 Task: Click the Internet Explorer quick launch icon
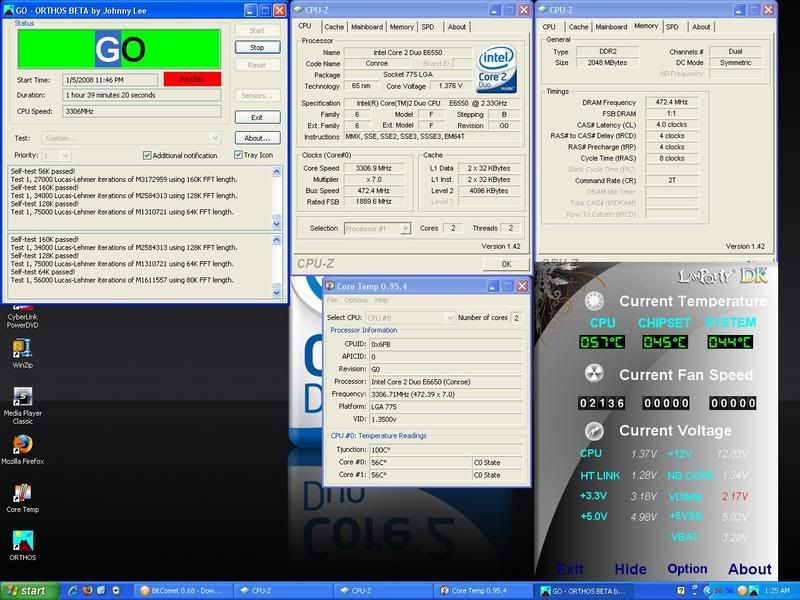73,590
